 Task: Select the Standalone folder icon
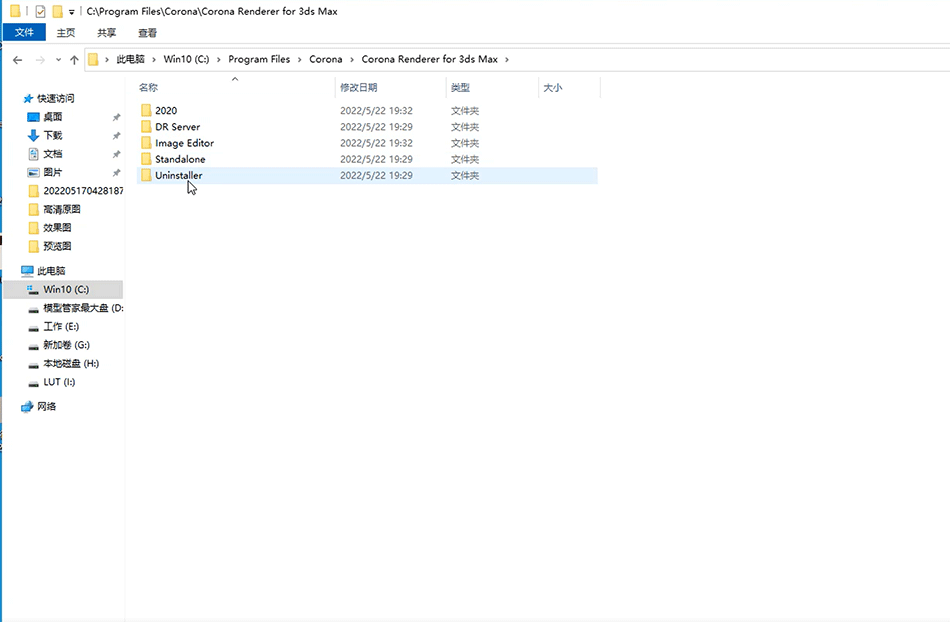pos(146,159)
